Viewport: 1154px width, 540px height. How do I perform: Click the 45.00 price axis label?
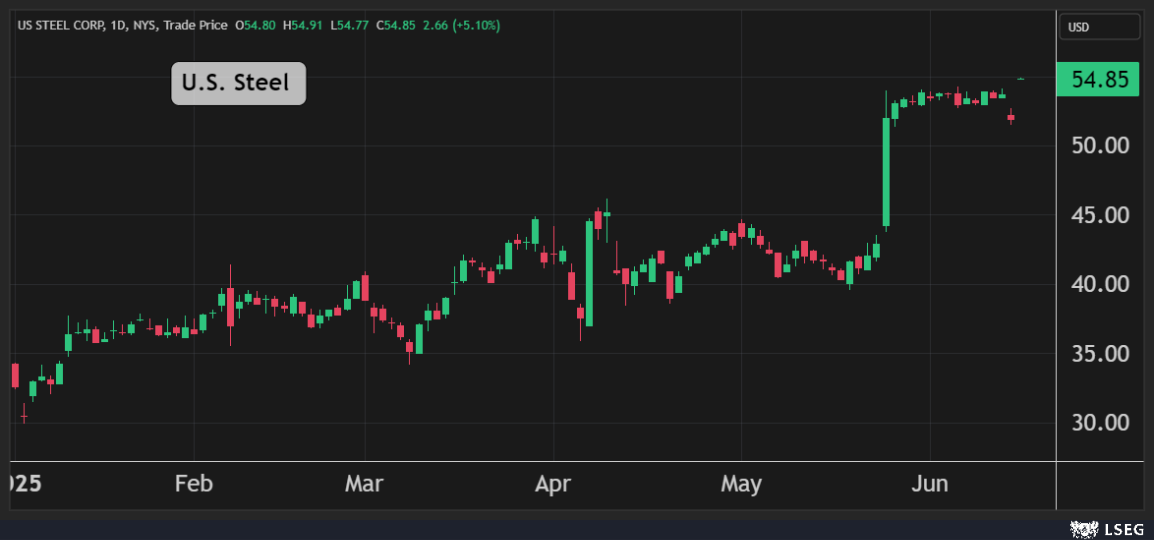point(1100,215)
